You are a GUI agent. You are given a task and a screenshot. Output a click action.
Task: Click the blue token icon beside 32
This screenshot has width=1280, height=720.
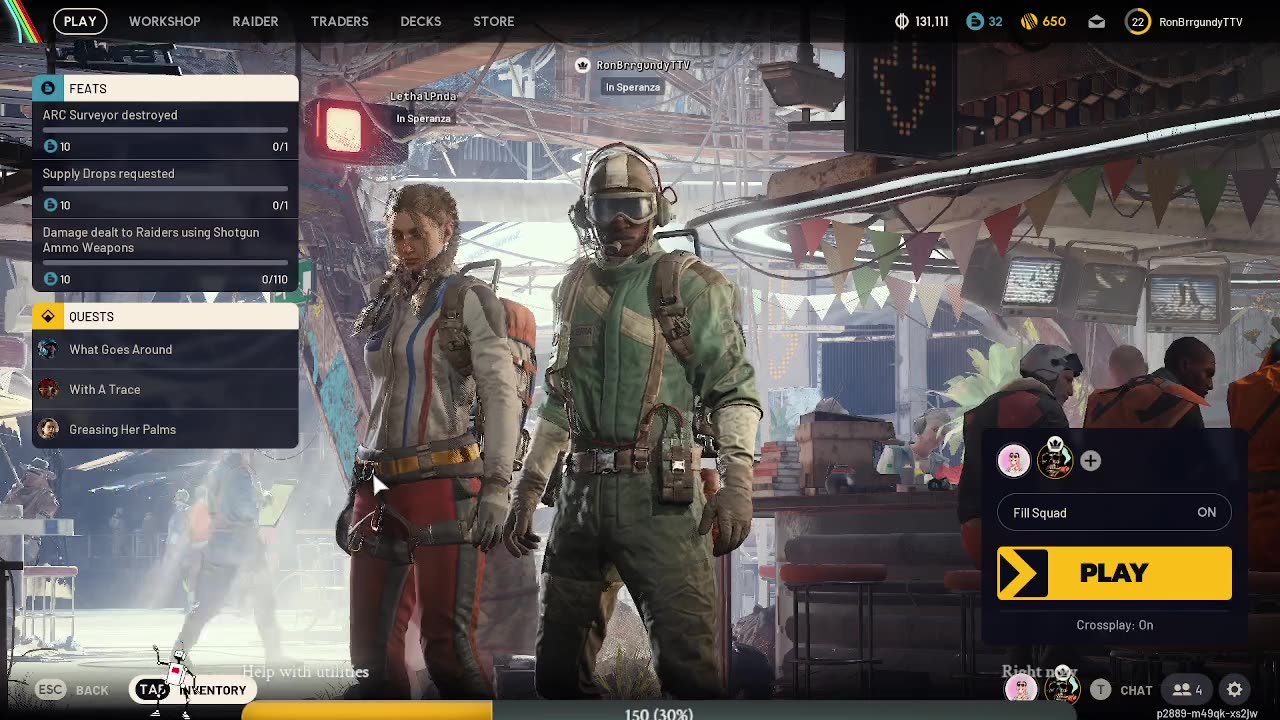click(975, 21)
